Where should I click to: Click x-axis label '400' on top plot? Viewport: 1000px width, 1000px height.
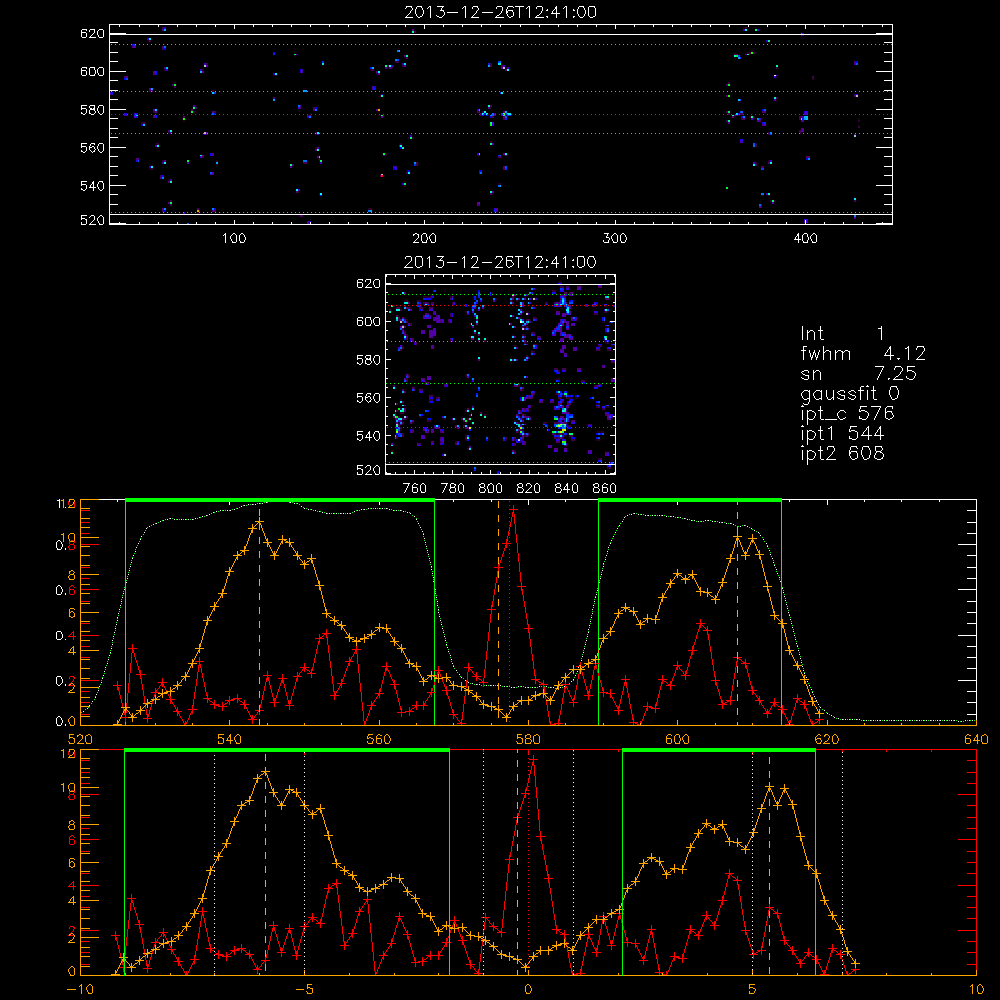[805, 239]
